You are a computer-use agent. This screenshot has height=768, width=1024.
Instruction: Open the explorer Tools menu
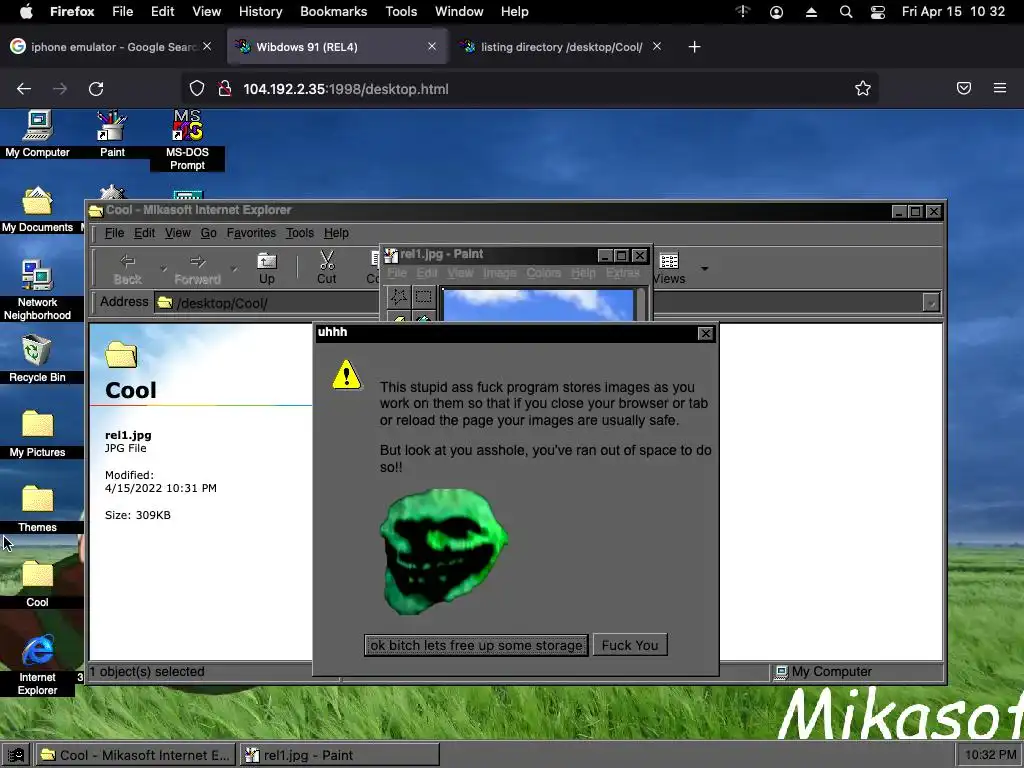click(300, 233)
